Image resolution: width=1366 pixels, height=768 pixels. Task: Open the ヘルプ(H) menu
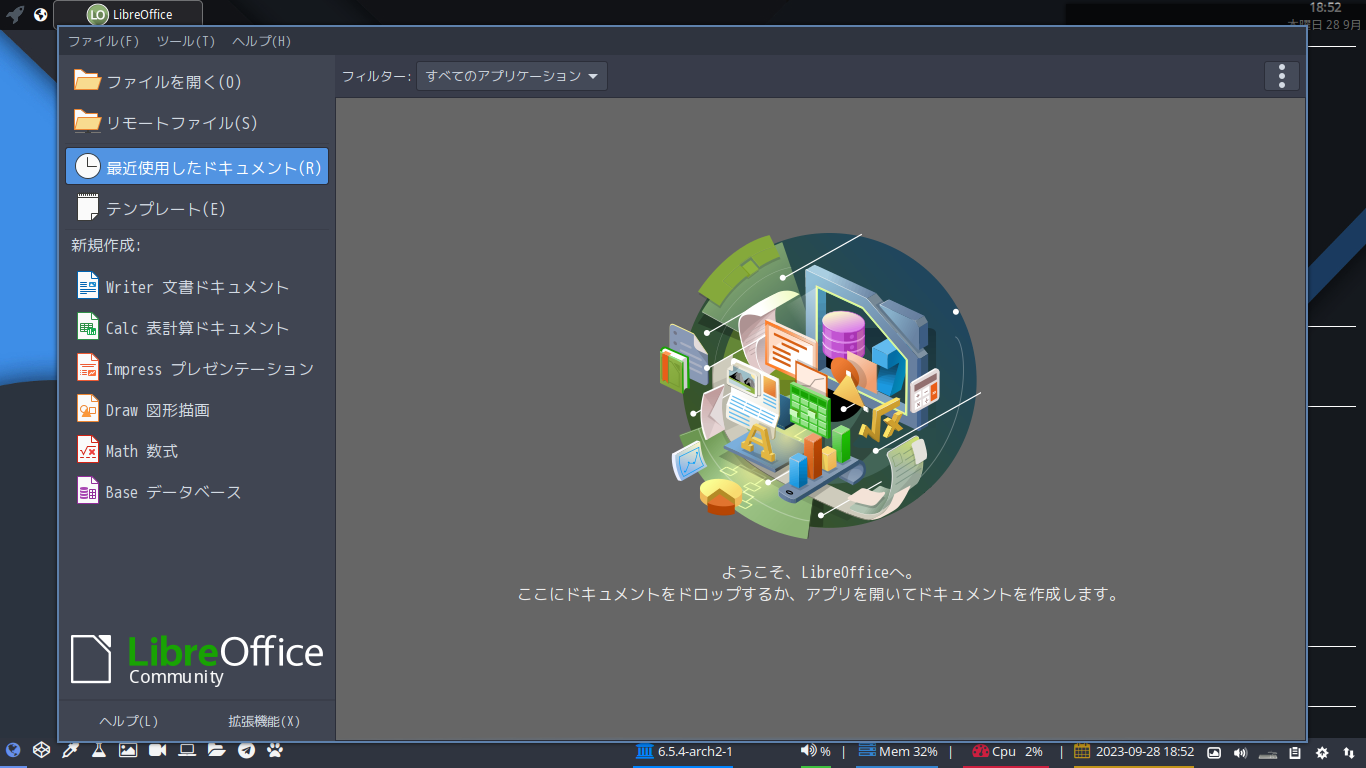(x=262, y=41)
